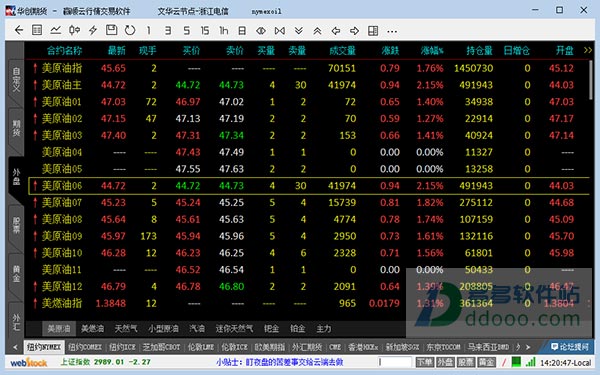Click the 下单 order button
600x375 pixels.
(x=425, y=362)
